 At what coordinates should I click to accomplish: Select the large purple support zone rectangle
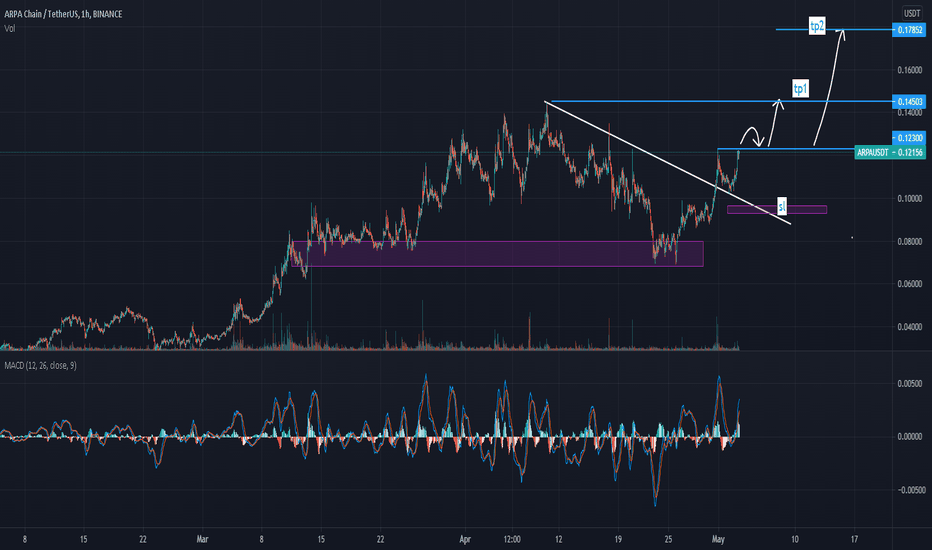(x=498, y=254)
